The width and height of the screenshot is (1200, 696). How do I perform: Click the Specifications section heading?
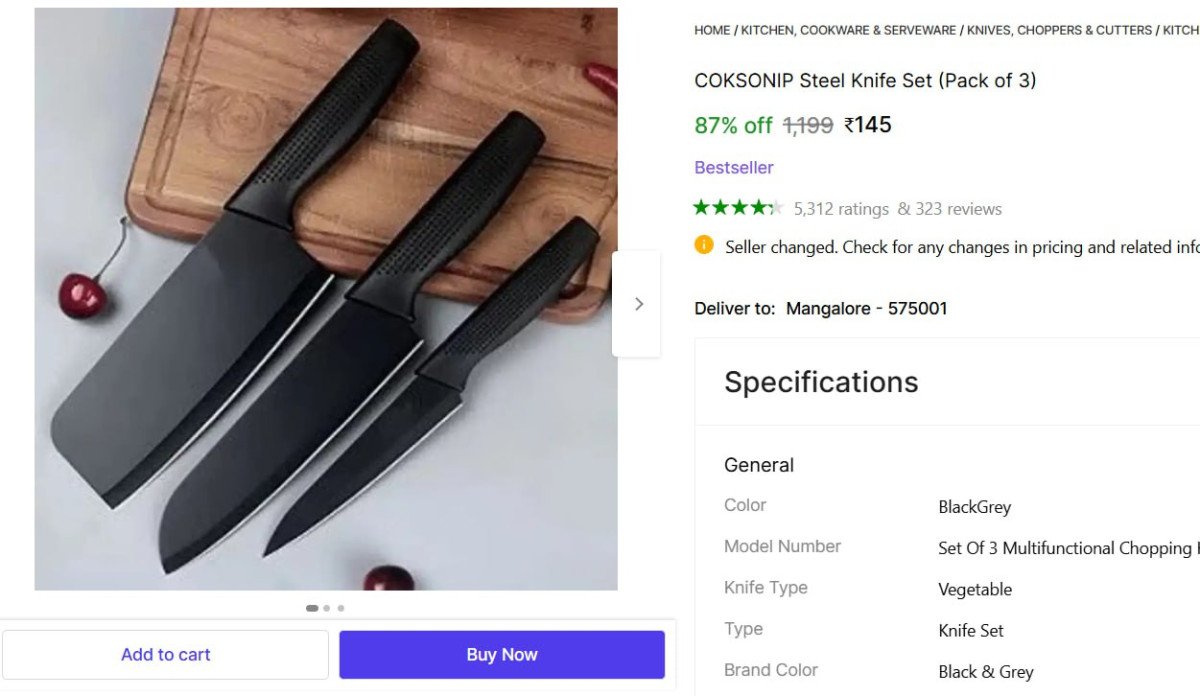[x=821, y=382]
